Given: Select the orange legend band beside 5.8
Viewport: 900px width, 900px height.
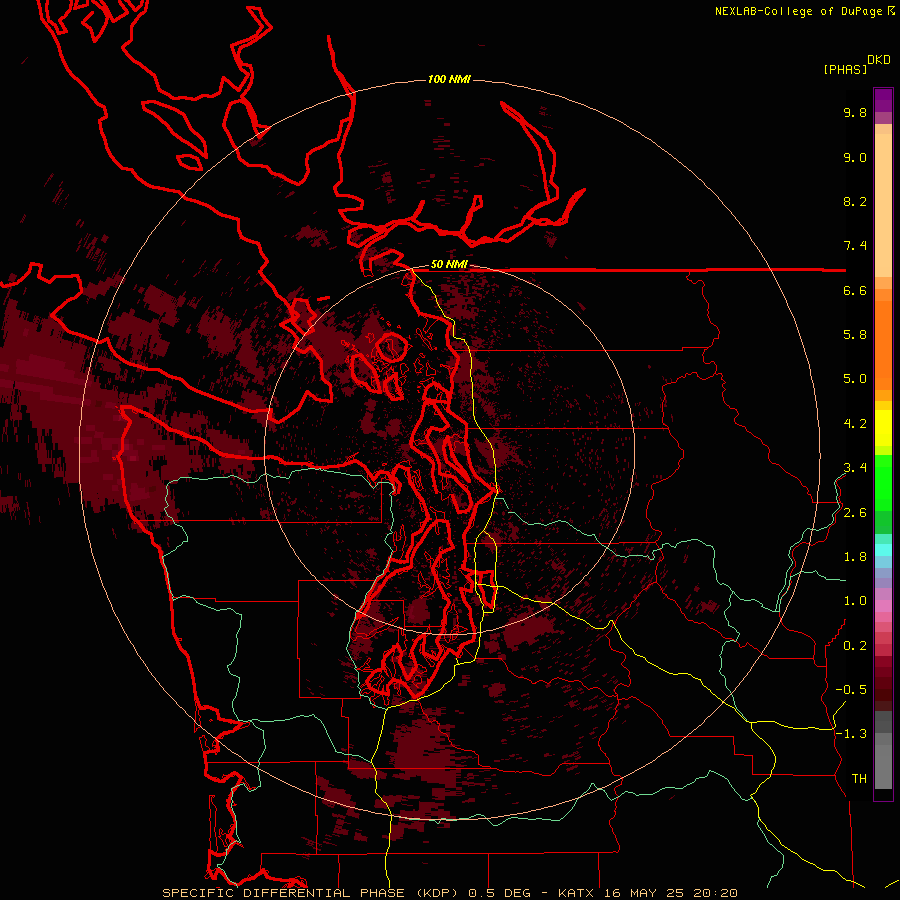Looking at the screenshot, I should tap(883, 344).
